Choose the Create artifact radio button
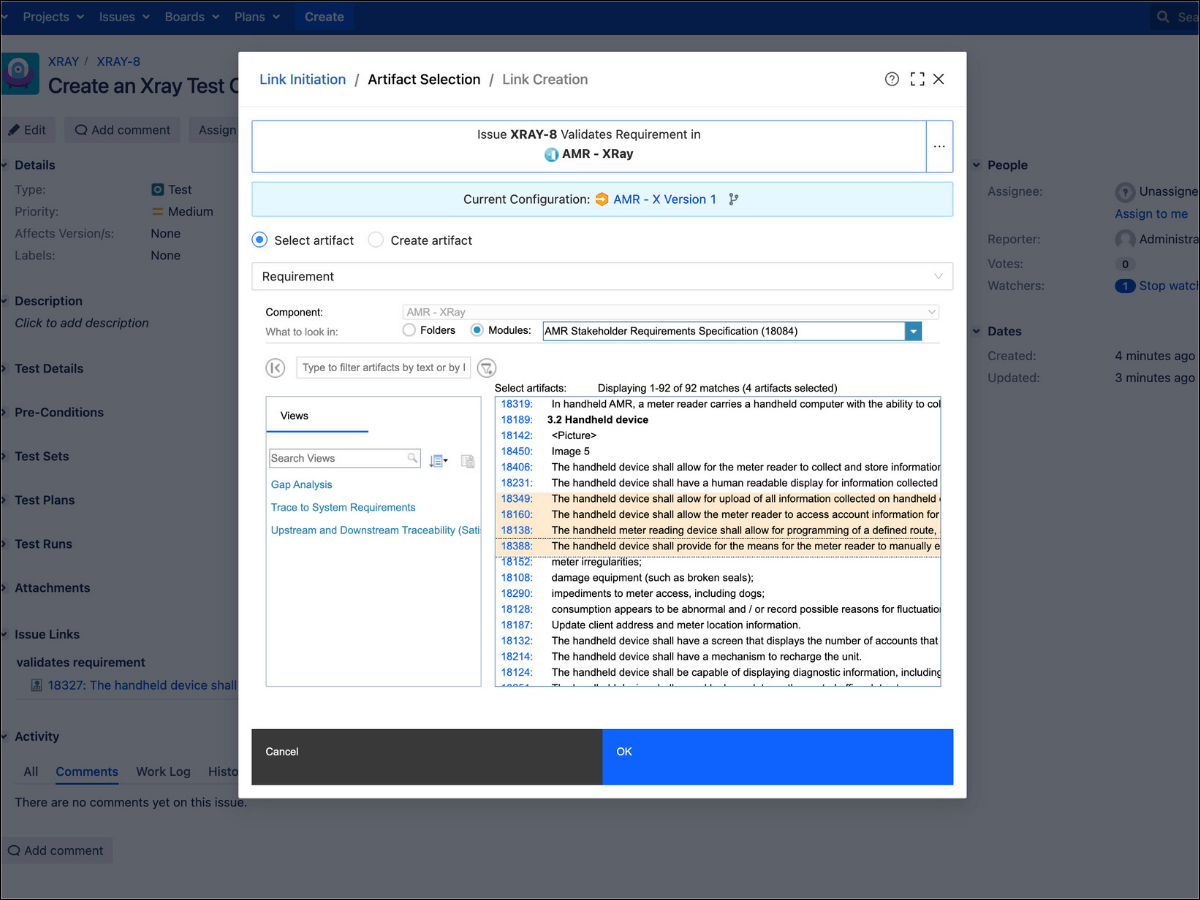The width and height of the screenshot is (1200, 900). [x=376, y=240]
